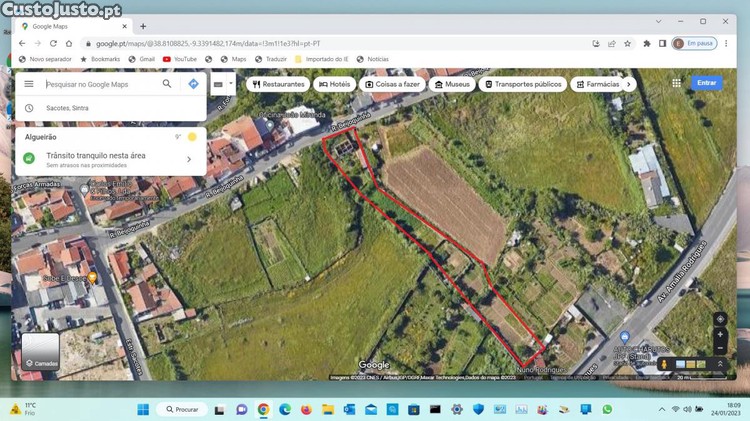
Task: Click the search magnifier icon in Maps
Action: pyautogui.click(x=167, y=85)
